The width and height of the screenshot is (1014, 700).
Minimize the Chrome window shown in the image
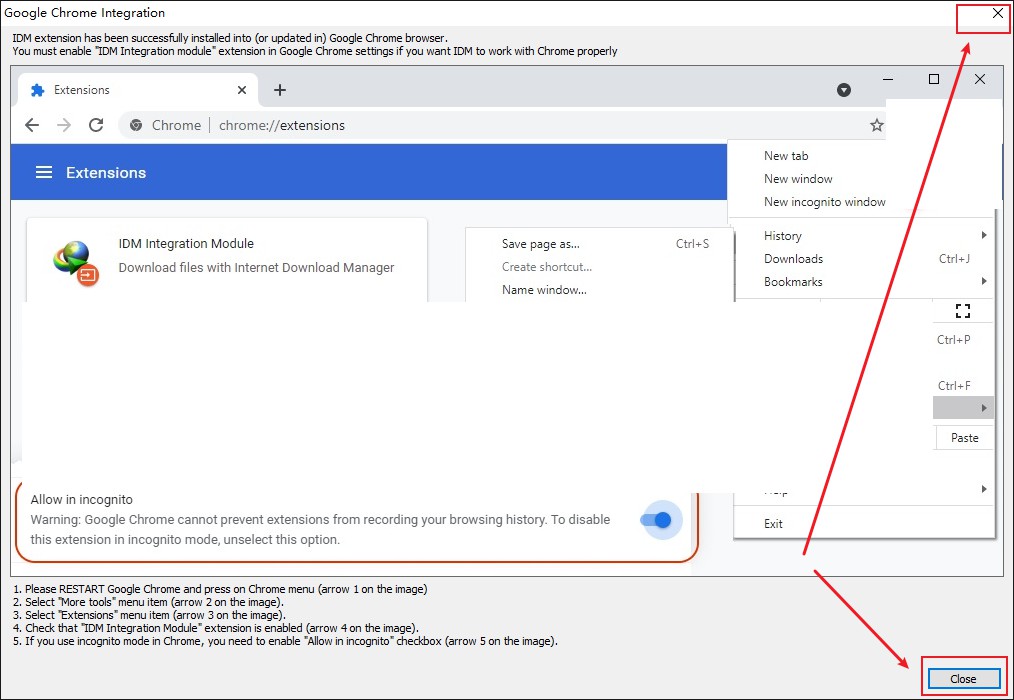[x=888, y=79]
